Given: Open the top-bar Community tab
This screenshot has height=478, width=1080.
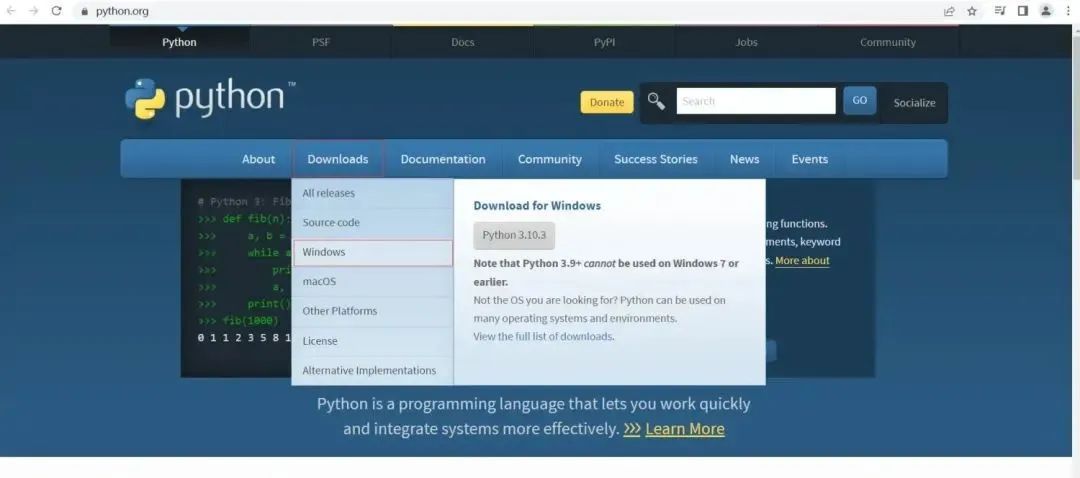Looking at the screenshot, I should [x=888, y=42].
